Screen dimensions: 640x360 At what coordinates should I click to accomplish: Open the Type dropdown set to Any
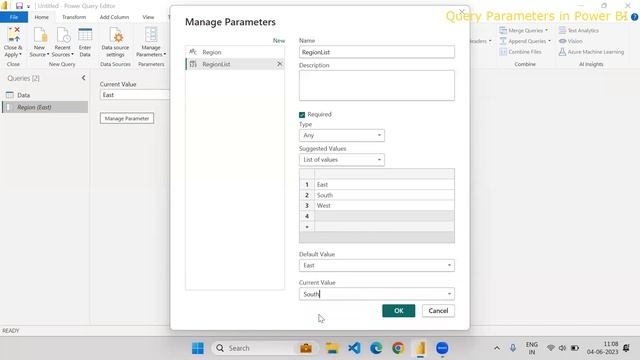click(342, 135)
